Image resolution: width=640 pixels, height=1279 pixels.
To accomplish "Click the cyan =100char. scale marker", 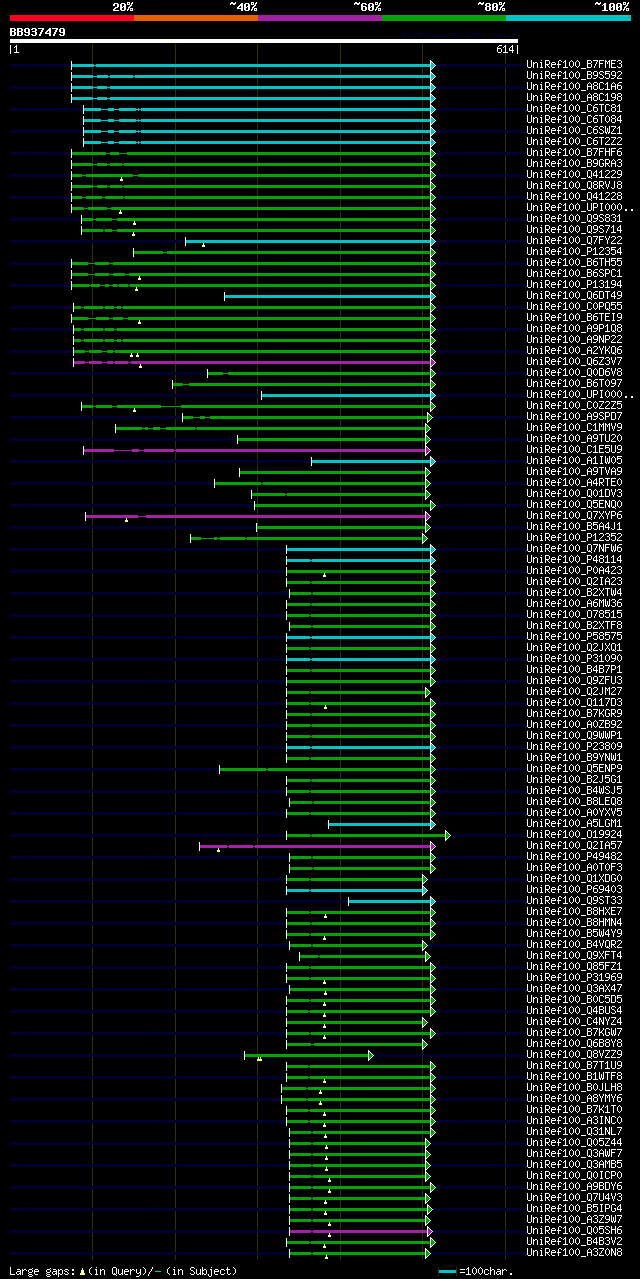I will pos(447,1271).
